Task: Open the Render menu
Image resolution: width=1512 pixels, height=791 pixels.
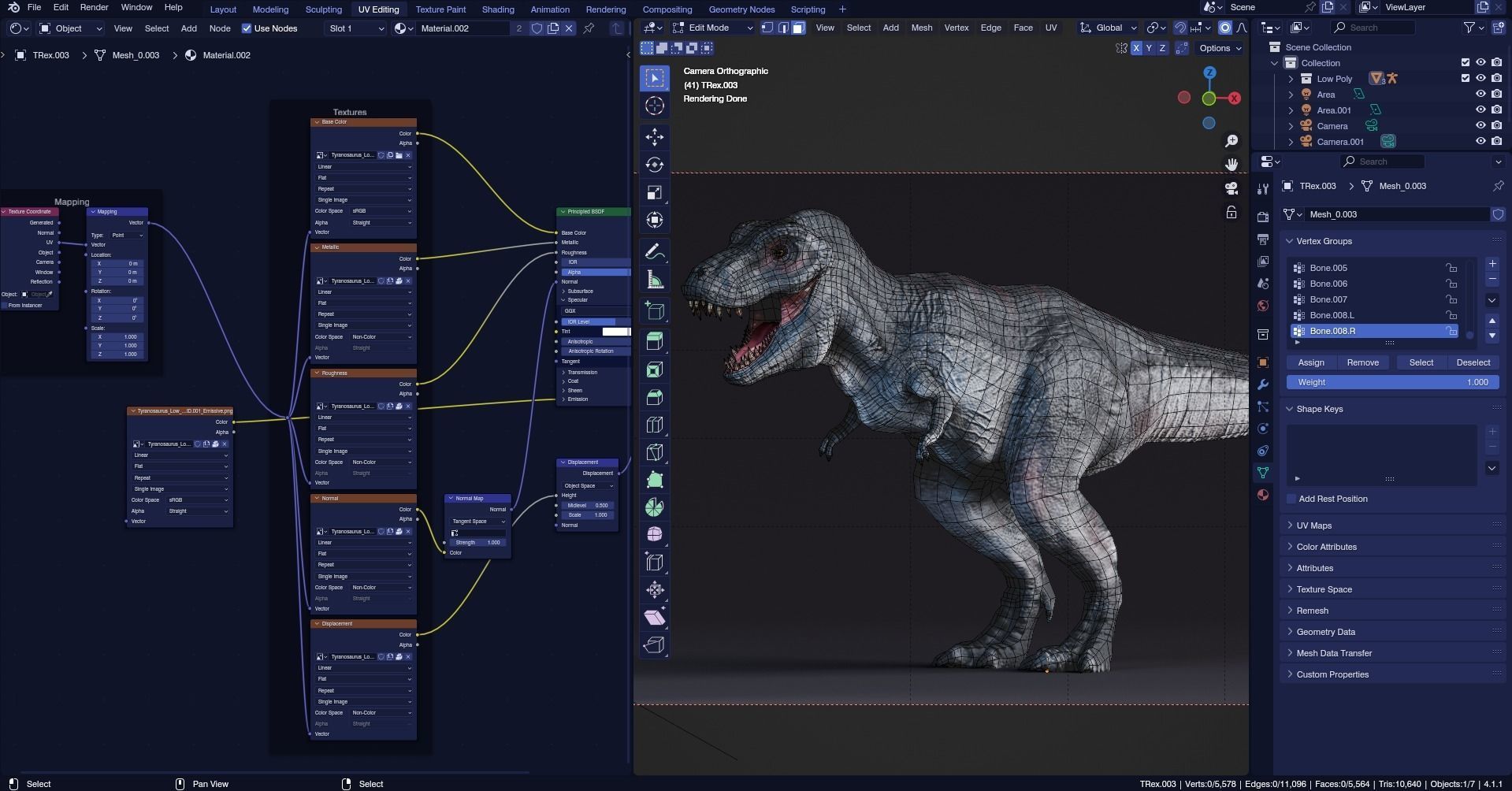Action: click(94, 7)
